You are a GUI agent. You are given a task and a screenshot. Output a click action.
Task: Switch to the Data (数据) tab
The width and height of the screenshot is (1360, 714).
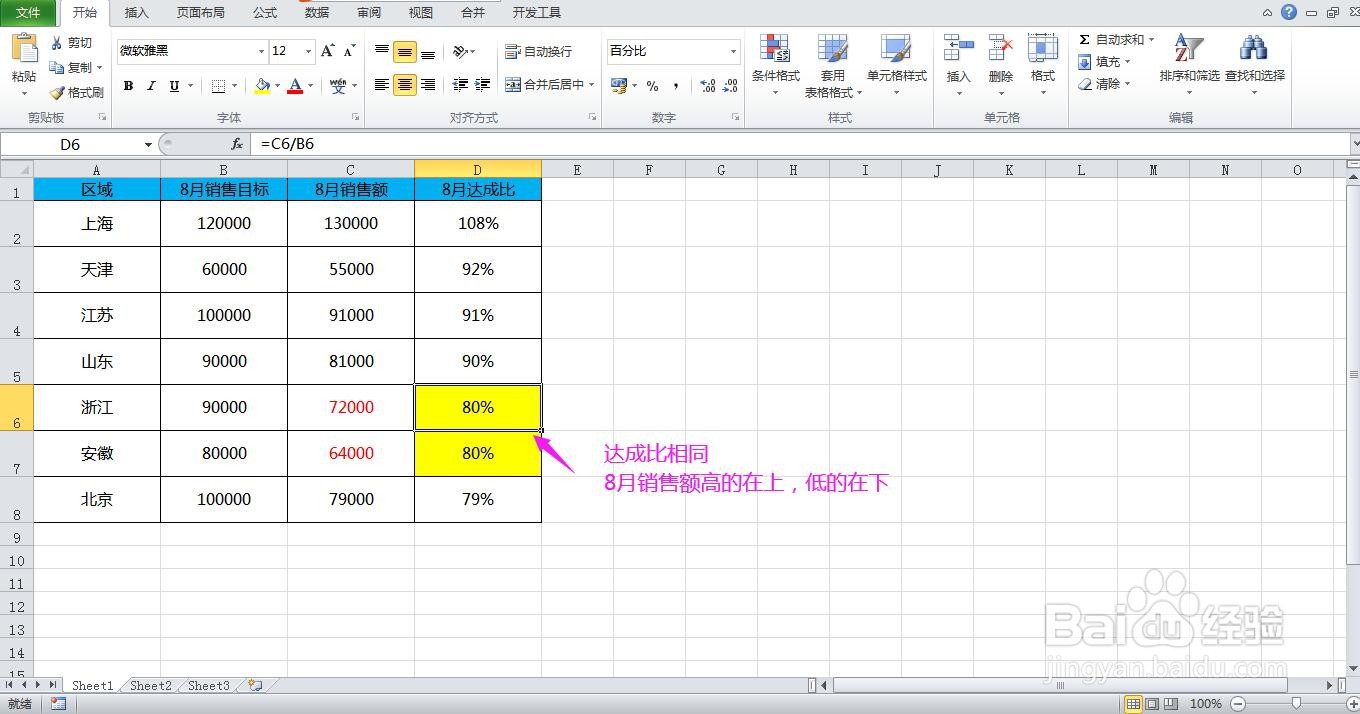[x=317, y=12]
